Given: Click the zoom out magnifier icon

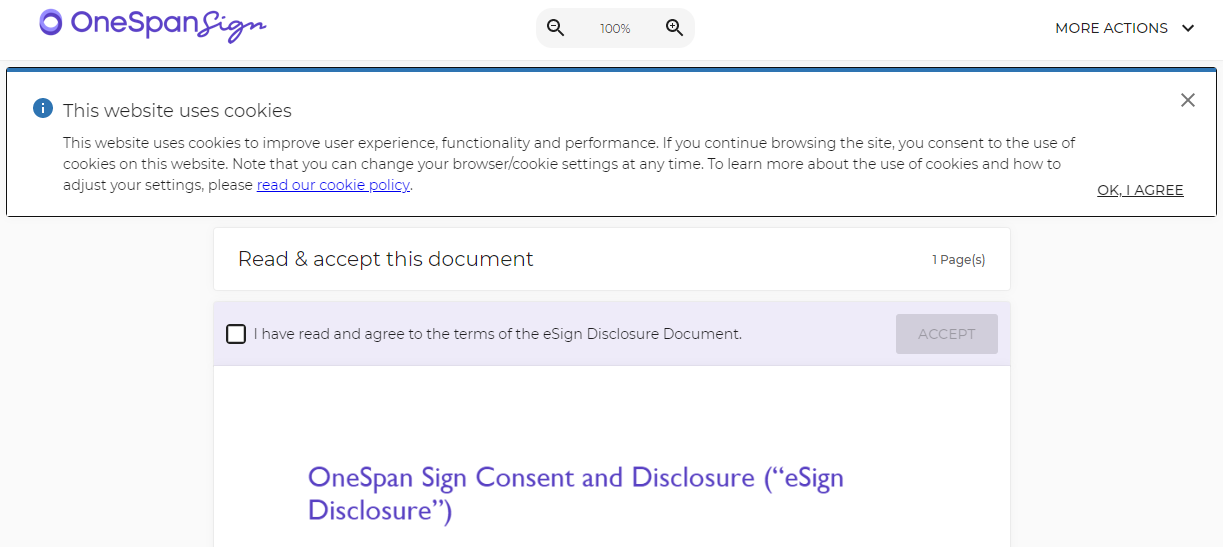Looking at the screenshot, I should click(x=556, y=28).
